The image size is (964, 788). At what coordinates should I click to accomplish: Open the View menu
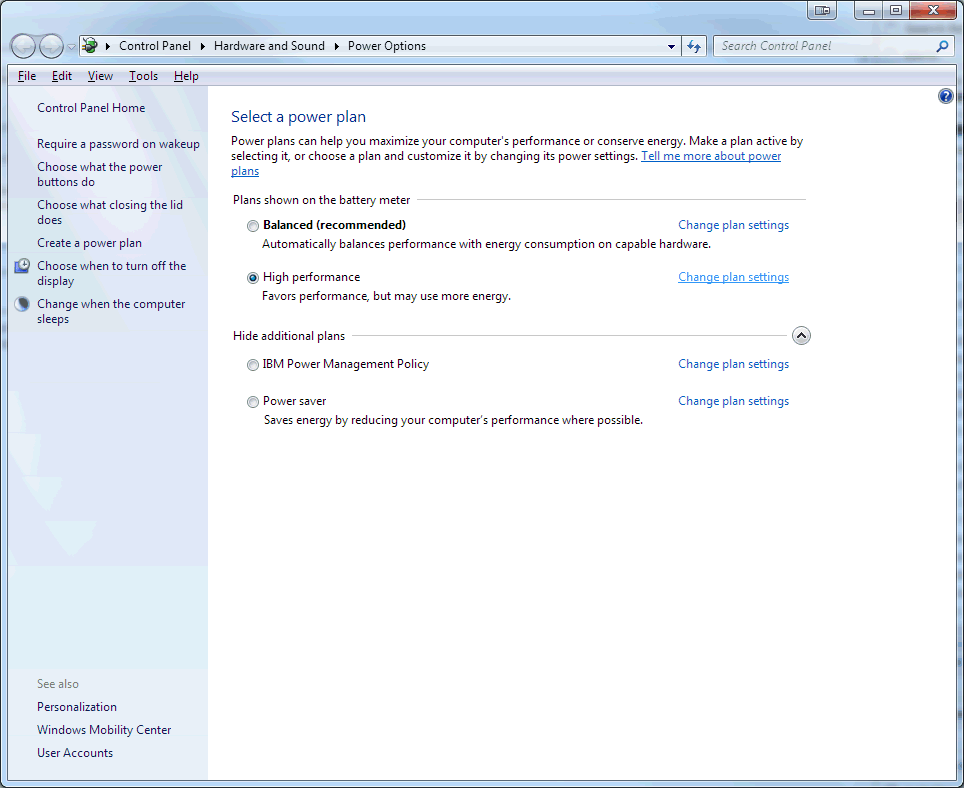click(x=100, y=75)
